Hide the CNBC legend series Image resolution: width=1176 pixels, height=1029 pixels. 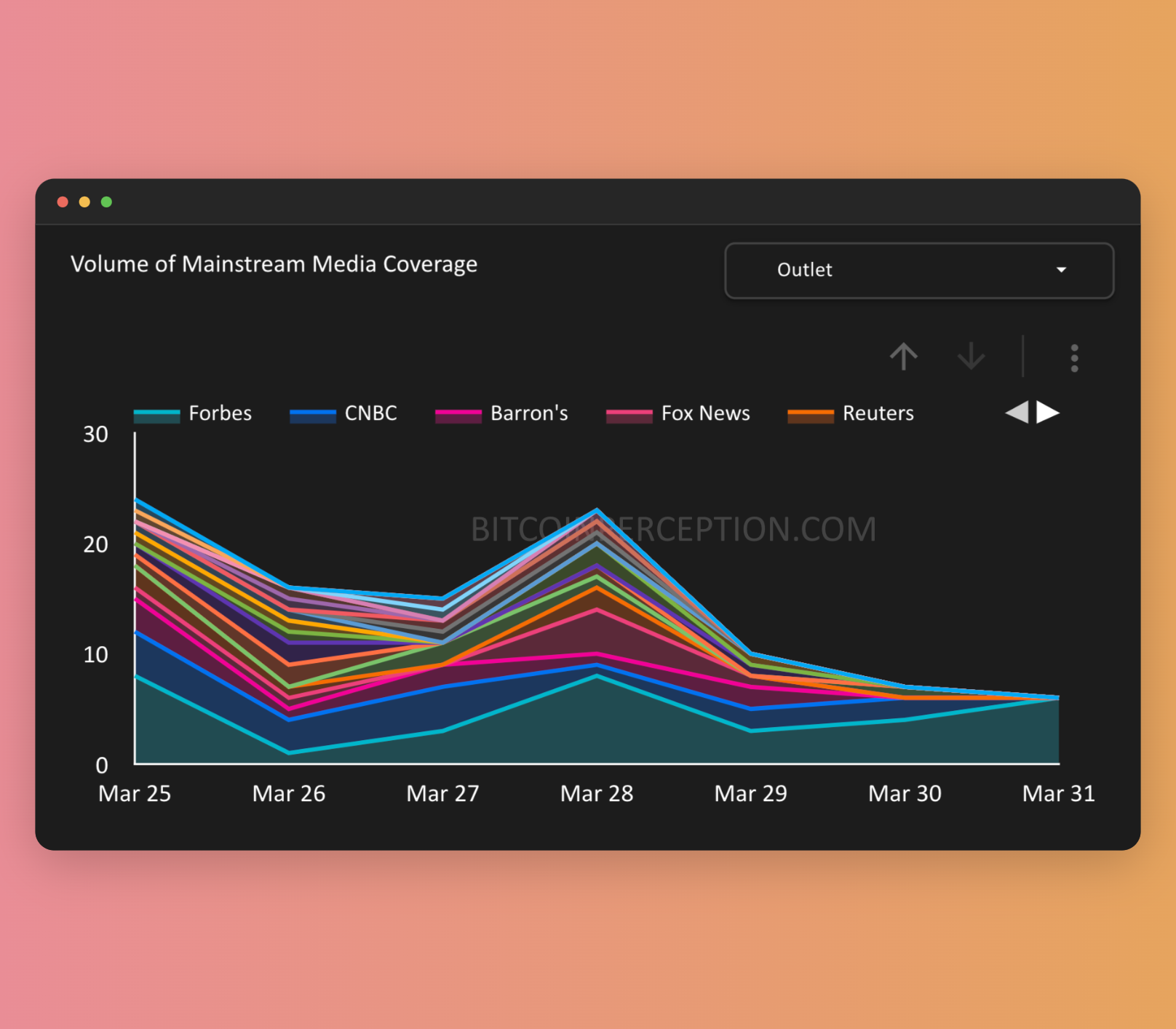[x=370, y=413]
